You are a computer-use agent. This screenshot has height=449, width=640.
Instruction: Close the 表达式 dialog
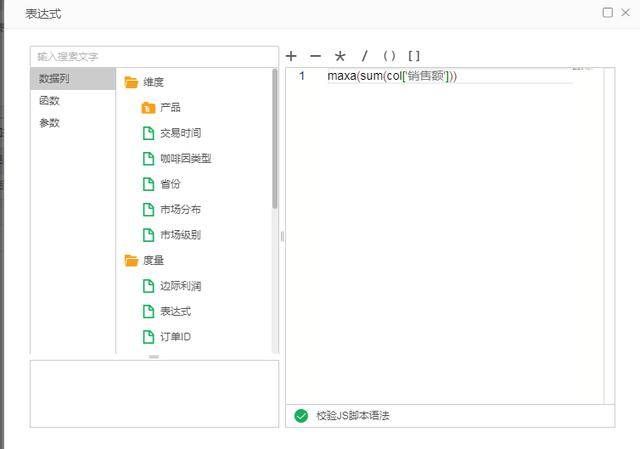pos(625,13)
